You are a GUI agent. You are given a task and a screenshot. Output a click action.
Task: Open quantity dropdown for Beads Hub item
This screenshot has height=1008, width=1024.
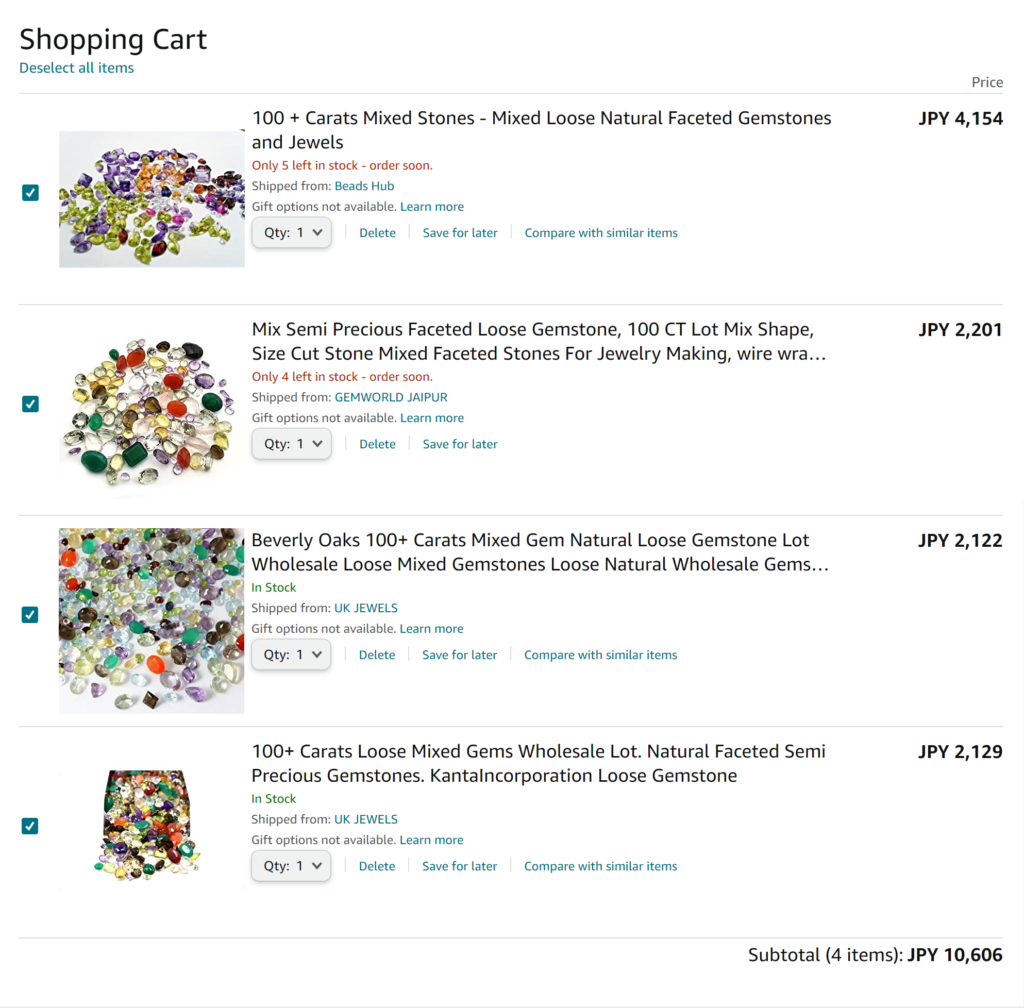point(291,233)
